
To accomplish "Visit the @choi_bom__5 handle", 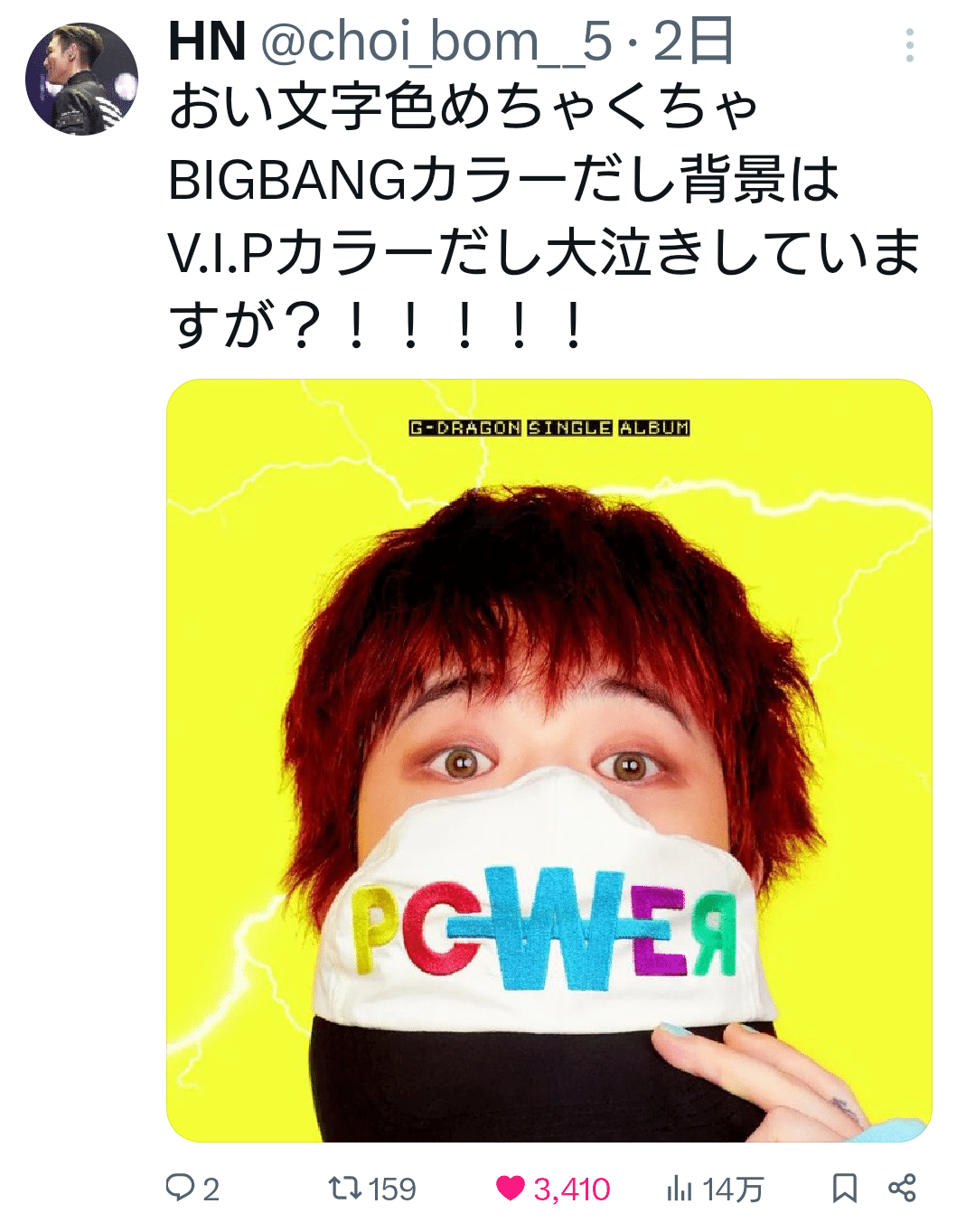I will 437,43.
